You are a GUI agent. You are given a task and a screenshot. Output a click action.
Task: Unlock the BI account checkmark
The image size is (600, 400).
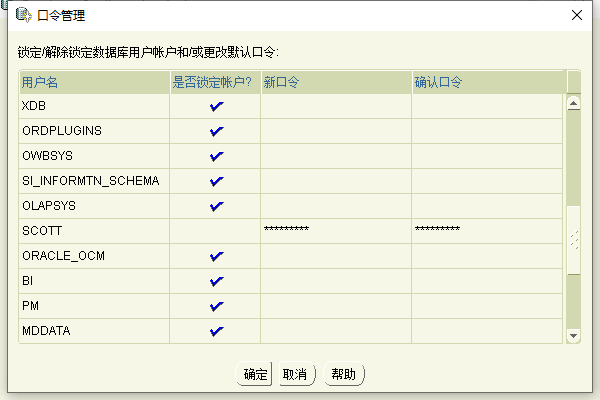(x=216, y=281)
